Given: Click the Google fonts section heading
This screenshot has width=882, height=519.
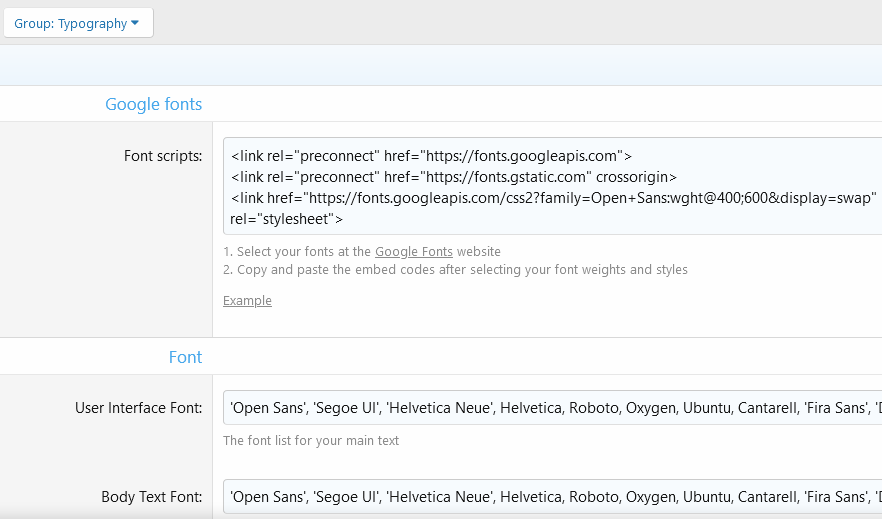Looking at the screenshot, I should click(154, 104).
